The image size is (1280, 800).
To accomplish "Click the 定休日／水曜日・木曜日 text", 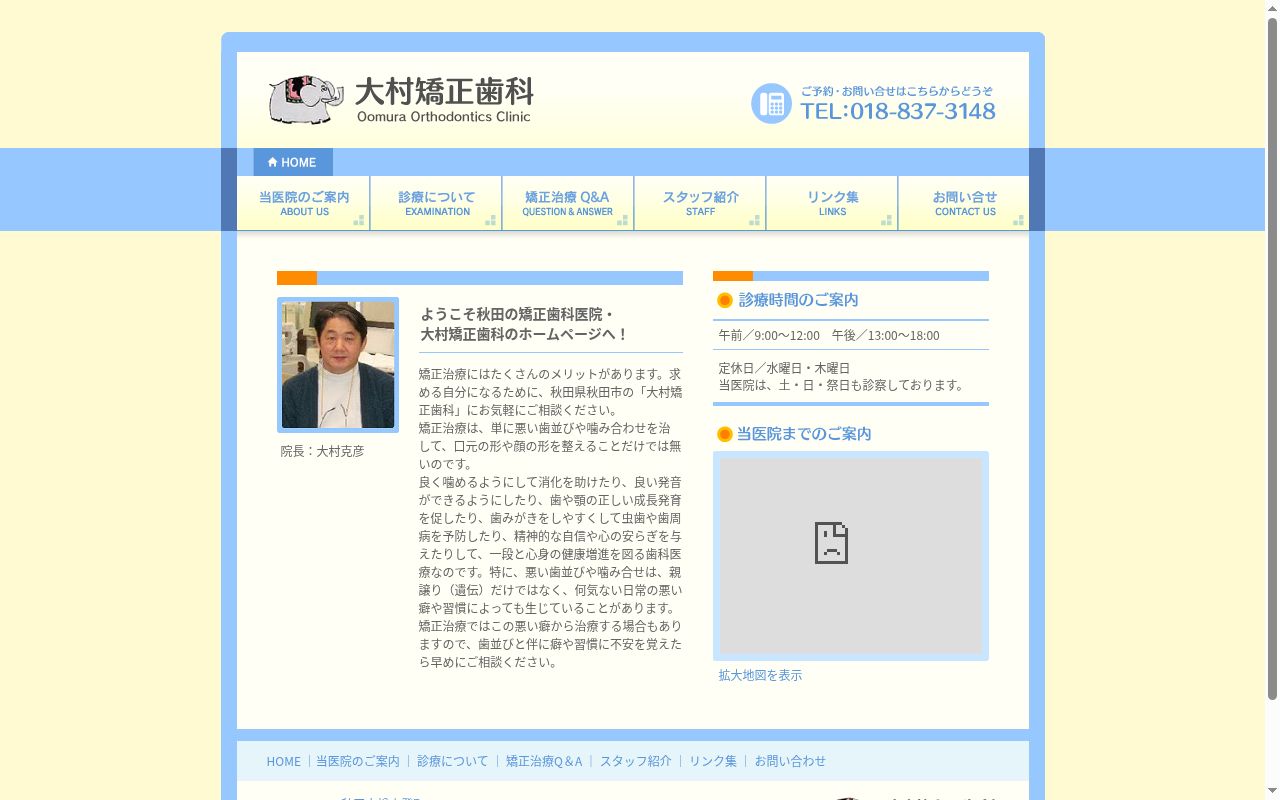I will point(784,368).
